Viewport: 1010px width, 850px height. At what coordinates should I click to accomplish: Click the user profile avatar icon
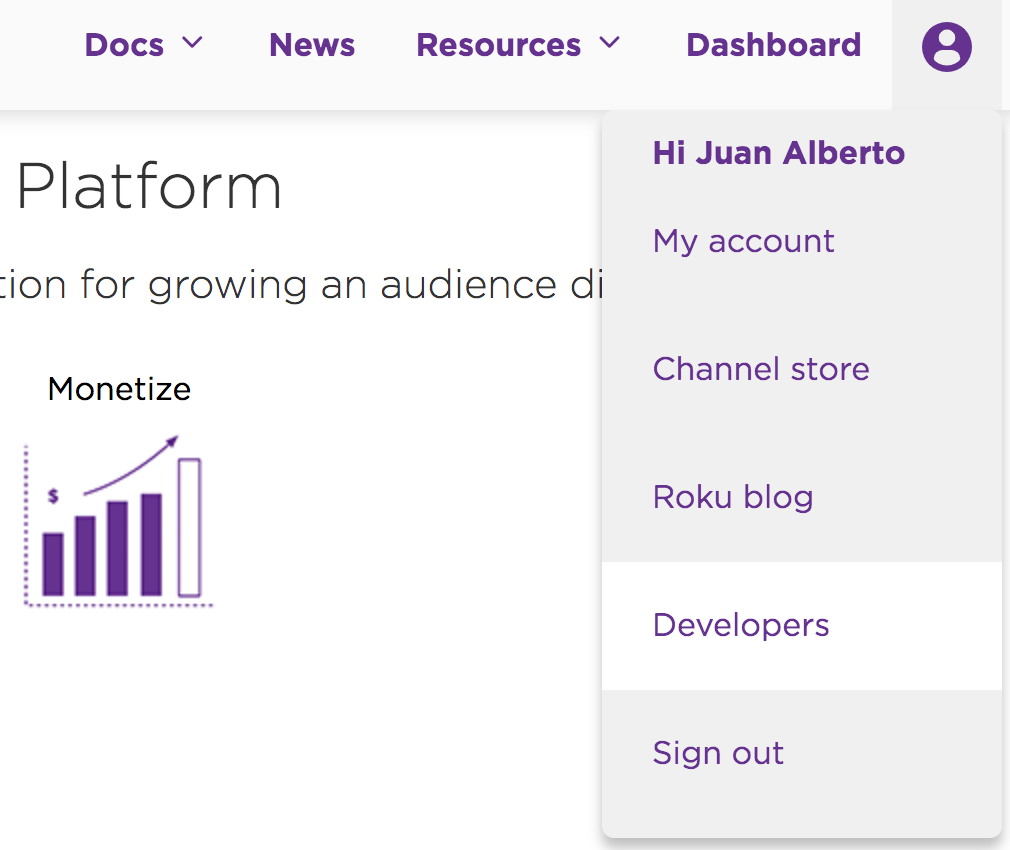pos(946,46)
